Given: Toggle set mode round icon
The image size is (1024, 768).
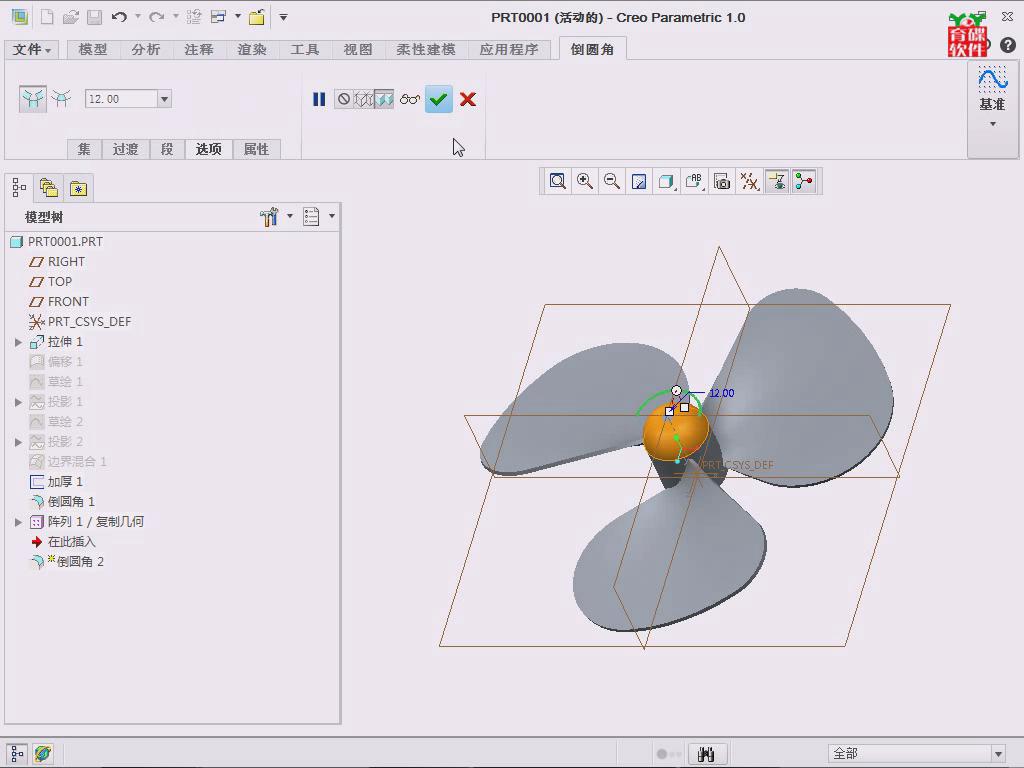Looking at the screenshot, I should tap(33, 99).
